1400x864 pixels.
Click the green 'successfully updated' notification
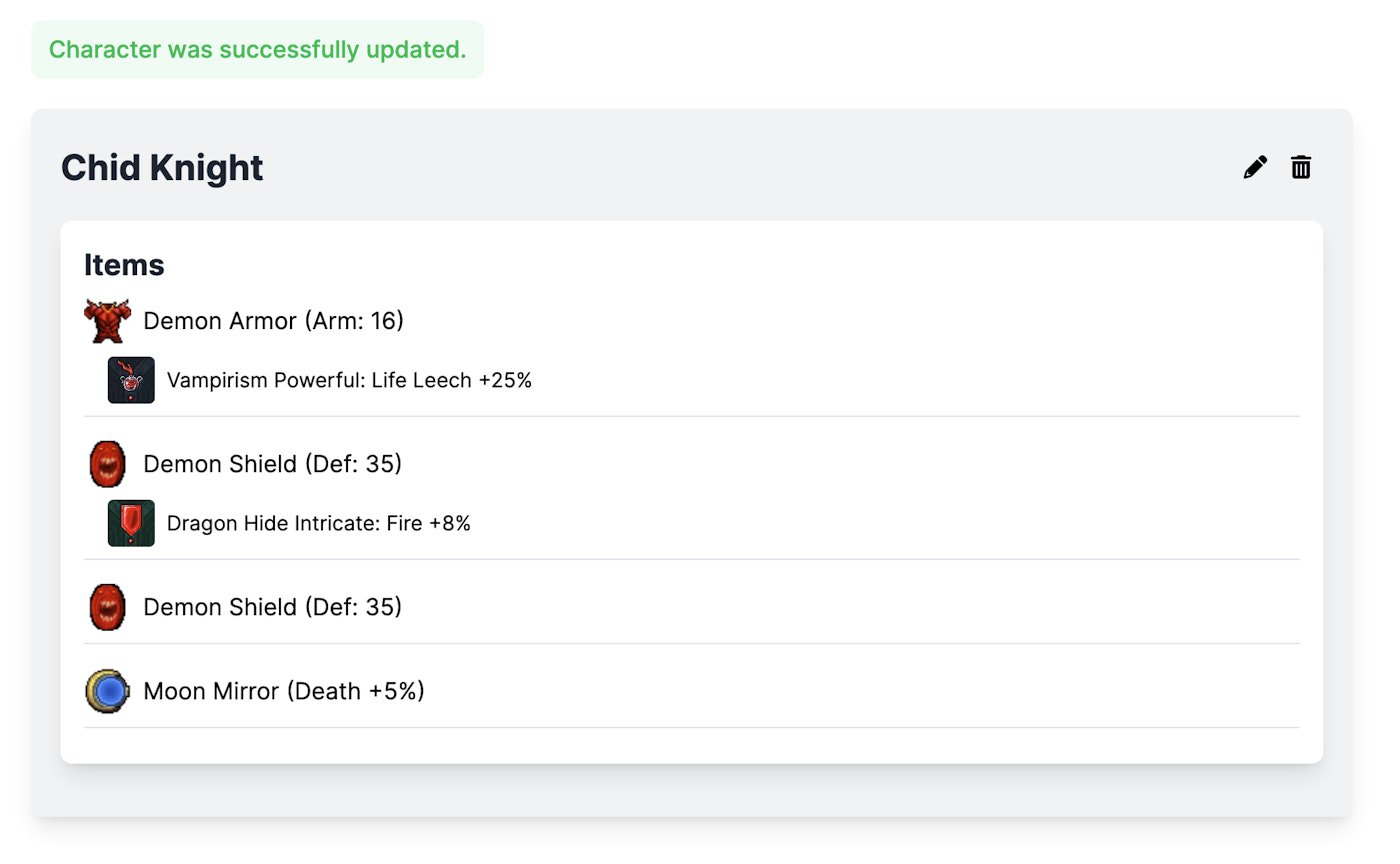tap(257, 50)
